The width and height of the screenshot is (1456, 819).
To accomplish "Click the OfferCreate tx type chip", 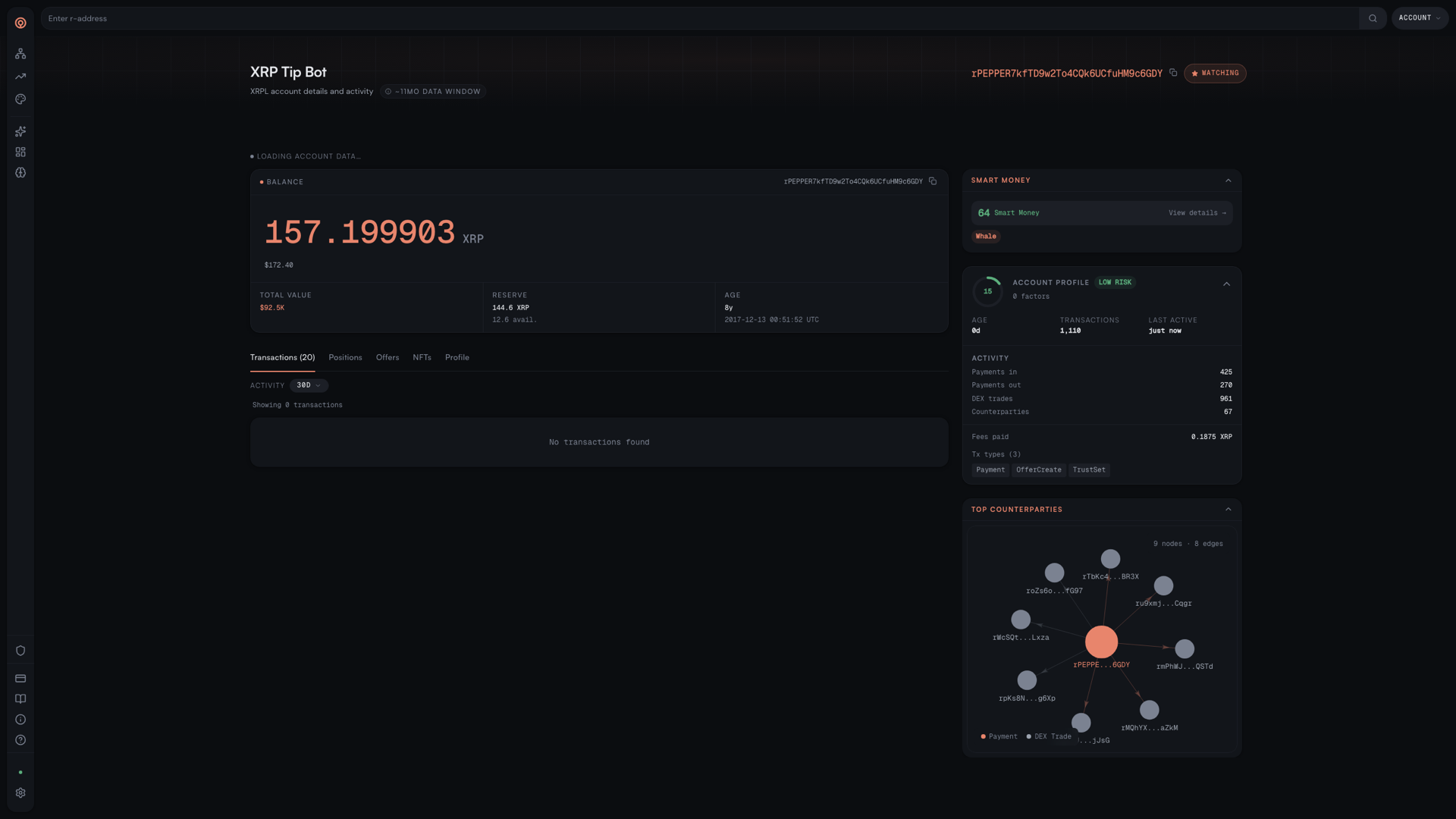I will 1038,470.
